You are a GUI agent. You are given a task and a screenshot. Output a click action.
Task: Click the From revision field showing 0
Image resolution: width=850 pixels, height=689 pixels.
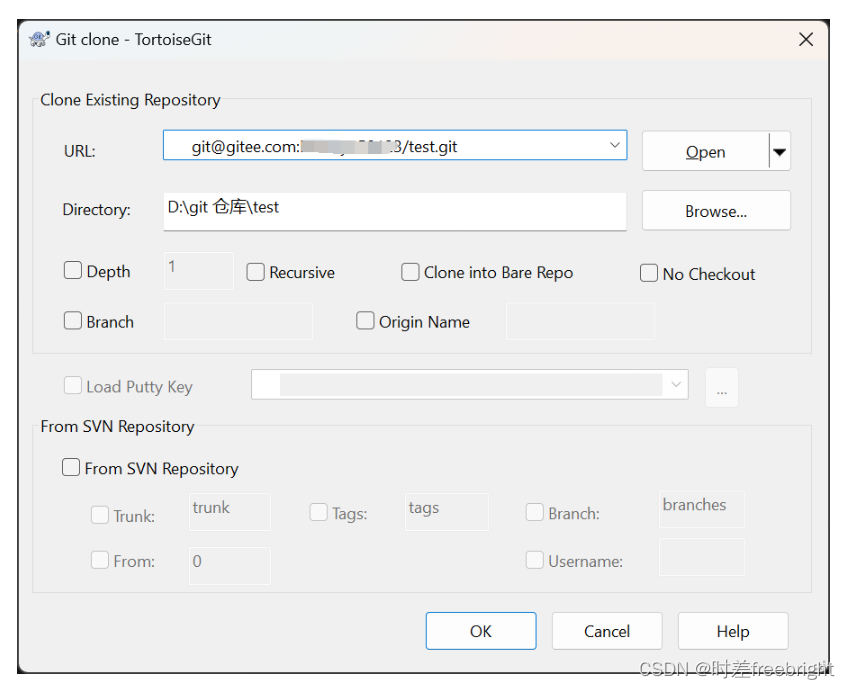[x=230, y=565]
